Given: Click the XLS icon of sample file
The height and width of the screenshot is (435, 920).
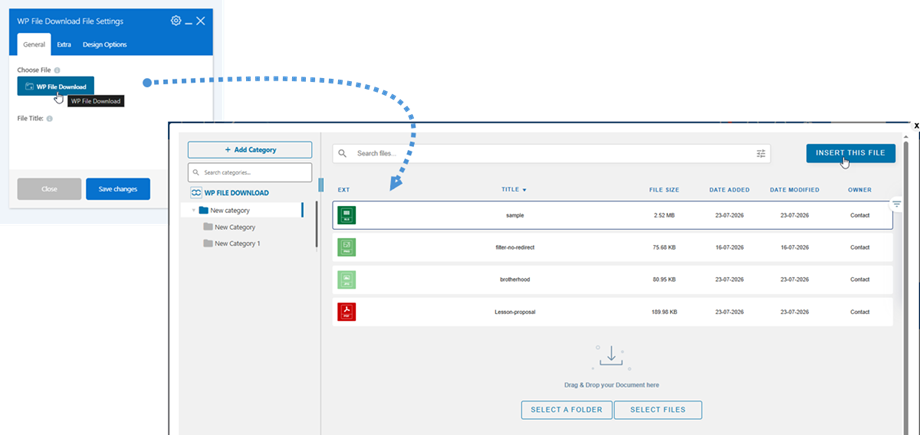Looking at the screenshot, I should coord(347,215).
